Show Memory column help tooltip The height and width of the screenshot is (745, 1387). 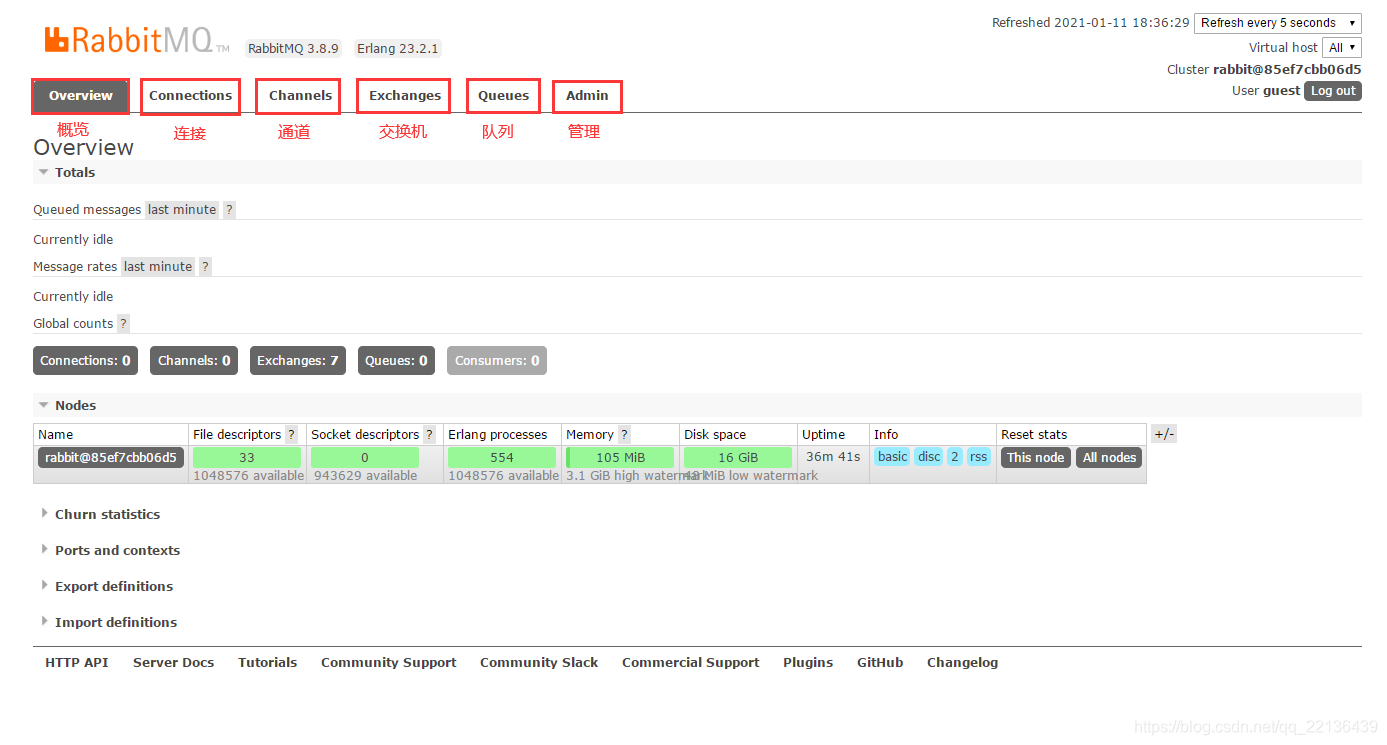[624, 435]
